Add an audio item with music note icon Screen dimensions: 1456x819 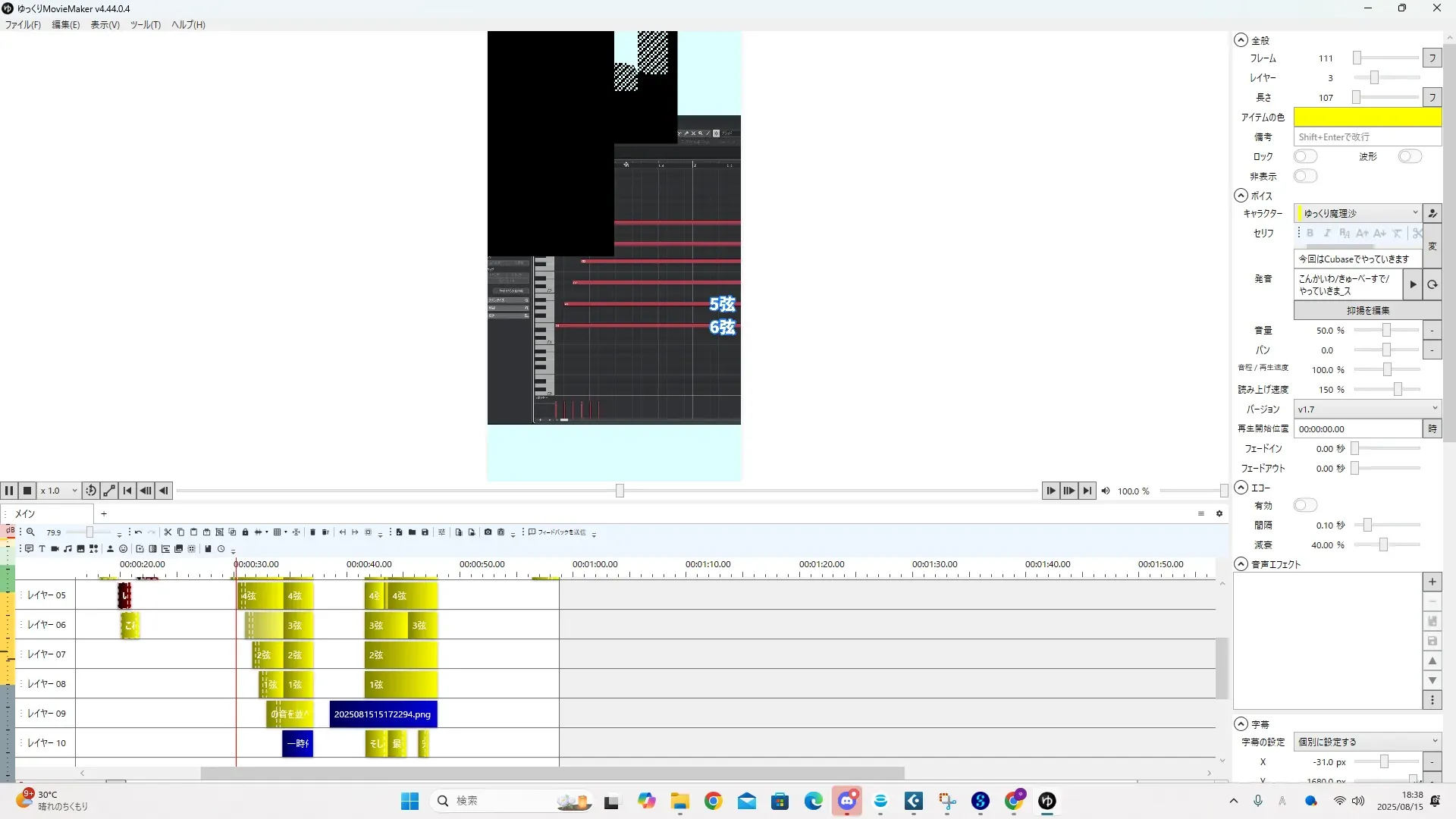pyautogui.click(x=67, y=549)
